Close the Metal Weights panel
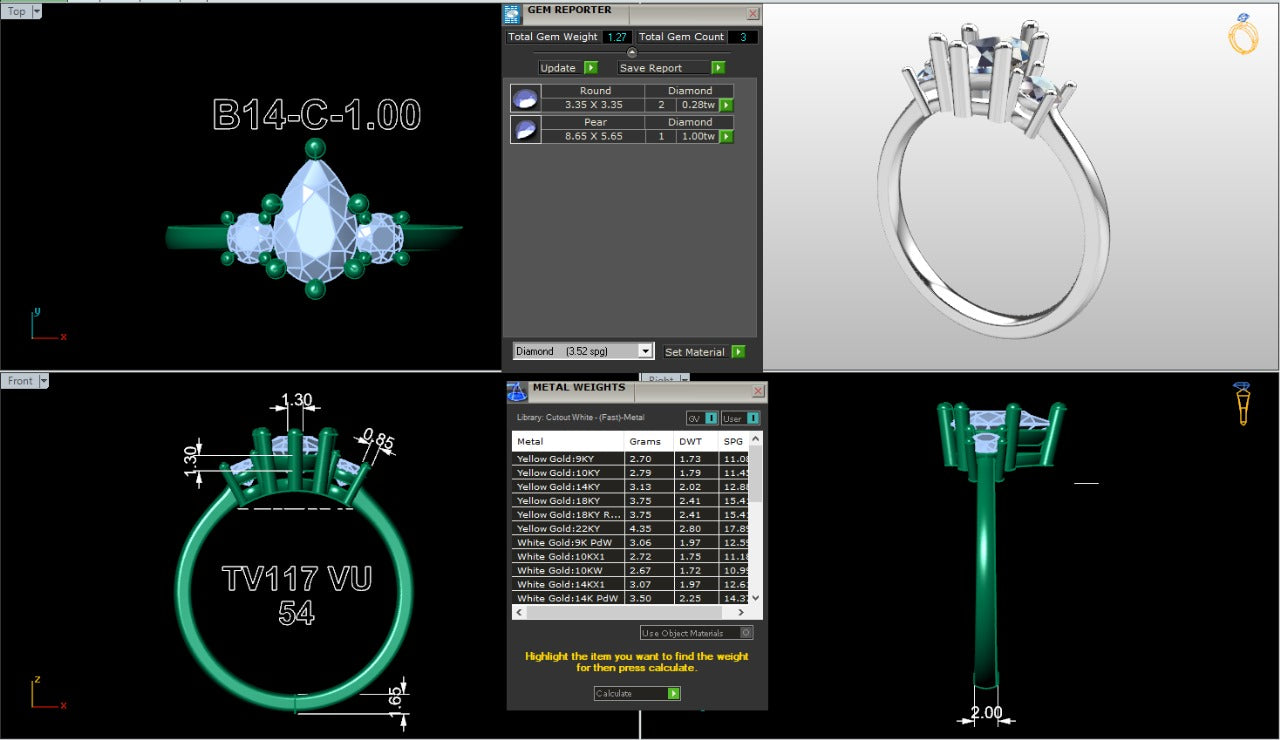 coord(758,391)
